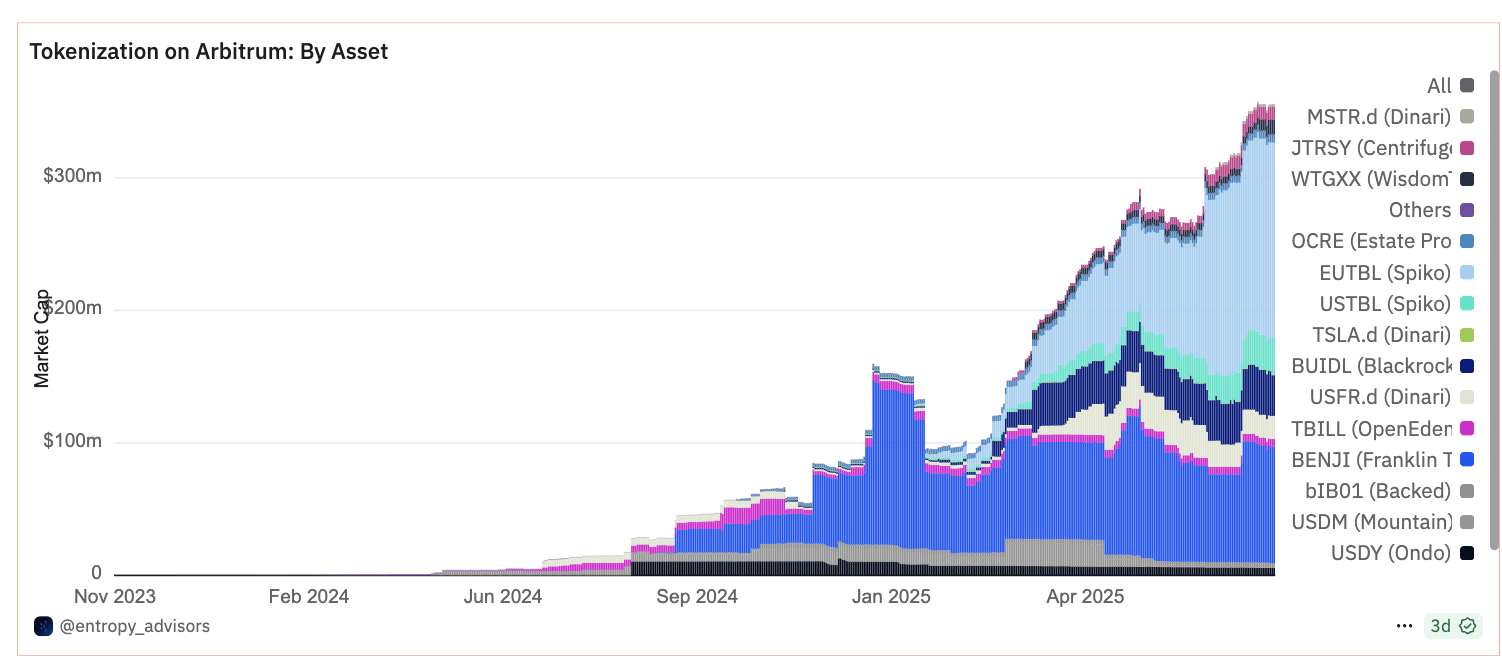
Task: Click the green verified checkmark icon
Action: [1467, 626]
